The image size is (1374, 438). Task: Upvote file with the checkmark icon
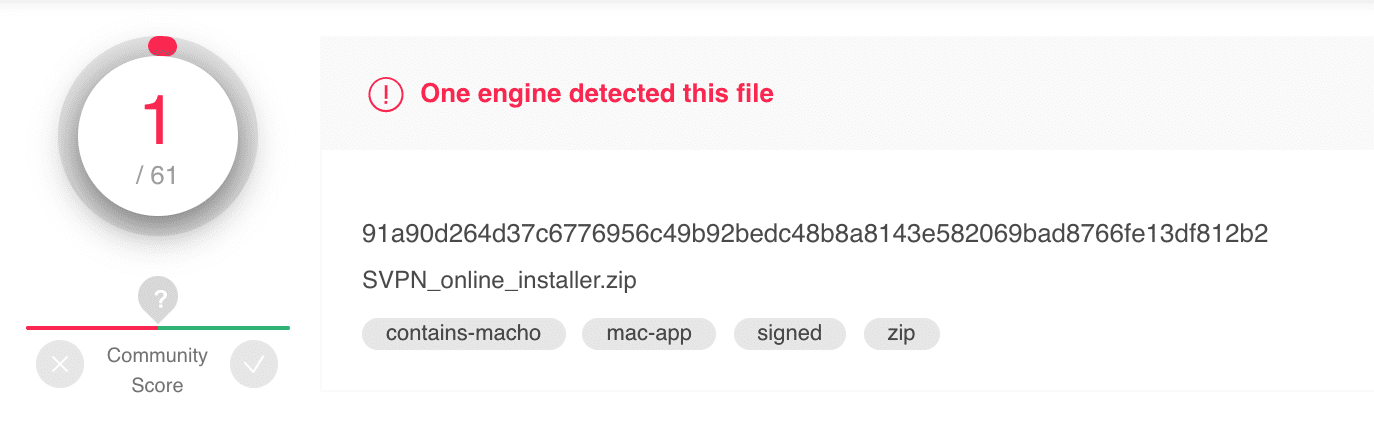(254, 365)
